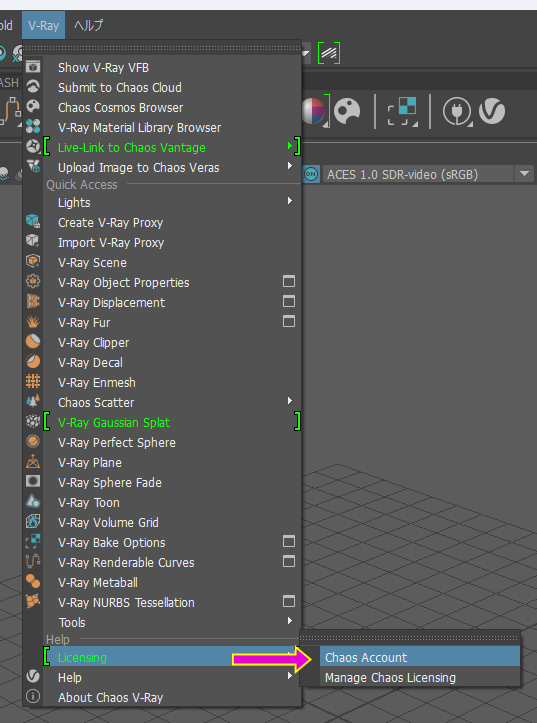This screenshot has height=723, width=537.
Task: Click the V-Ray logo shelf icon
Action: (x=492, y=111)
